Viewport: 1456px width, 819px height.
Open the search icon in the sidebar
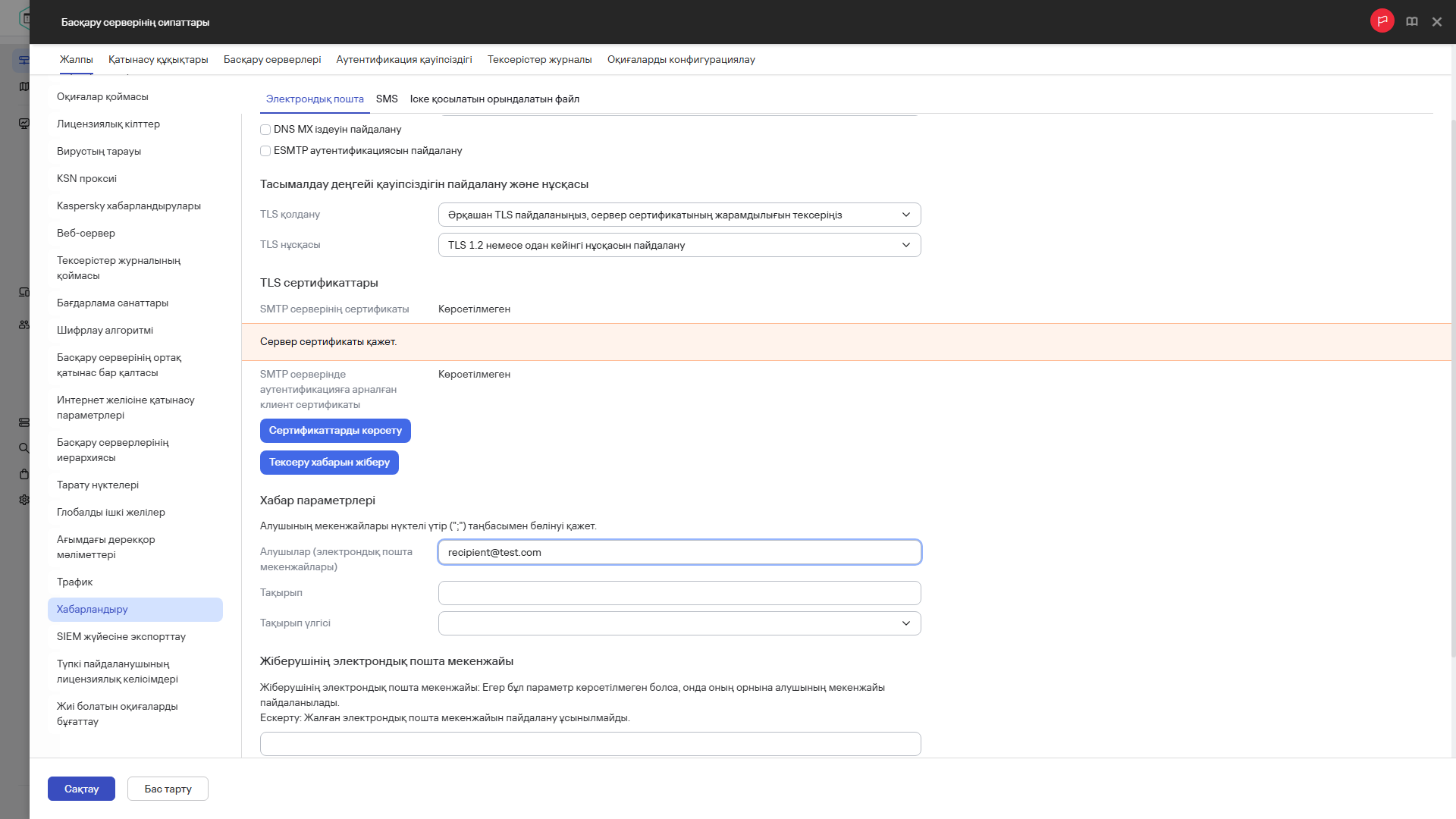tap(24, 448)
